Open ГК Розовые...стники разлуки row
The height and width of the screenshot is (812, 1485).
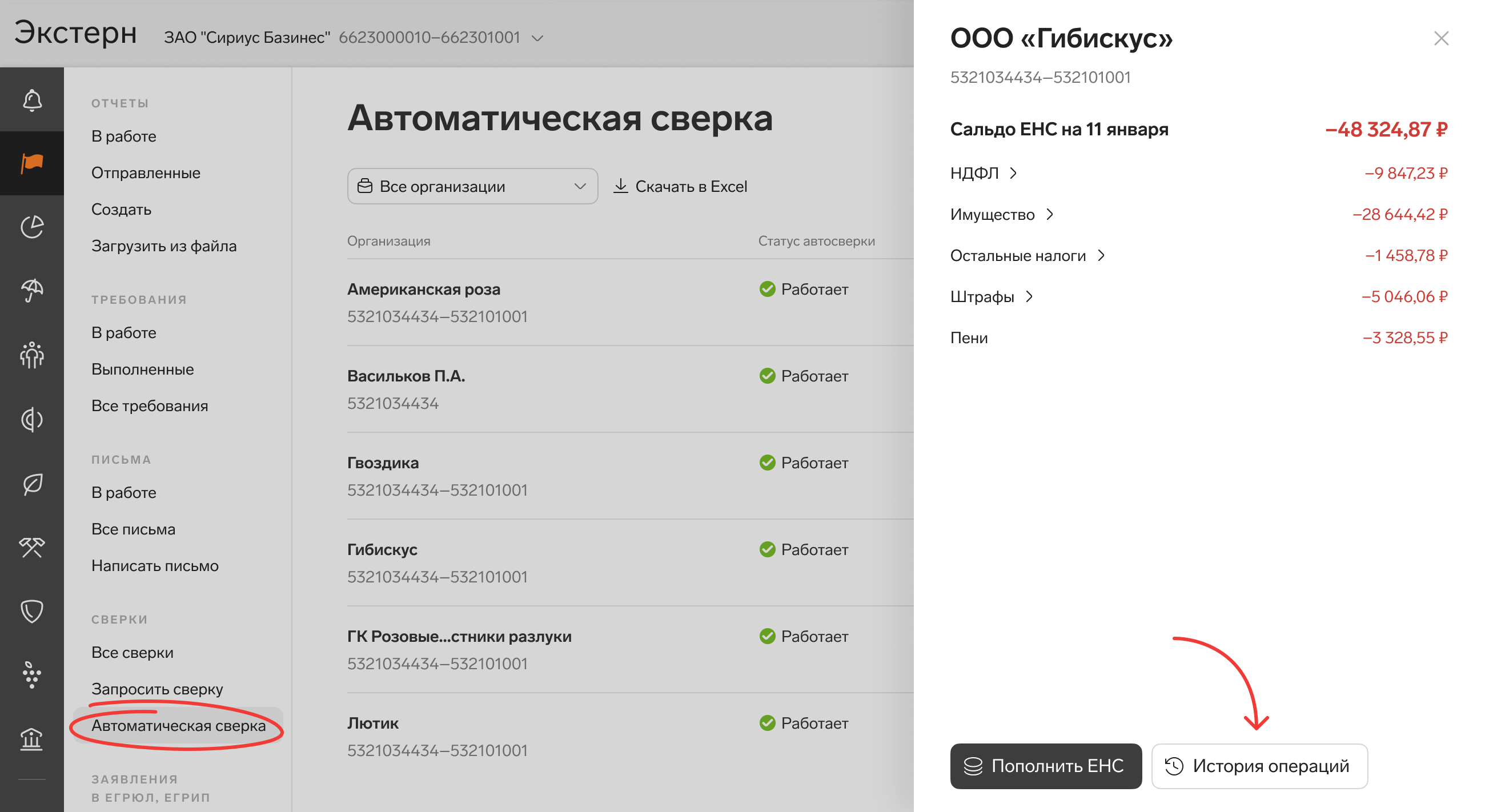[x=630, y=649]
